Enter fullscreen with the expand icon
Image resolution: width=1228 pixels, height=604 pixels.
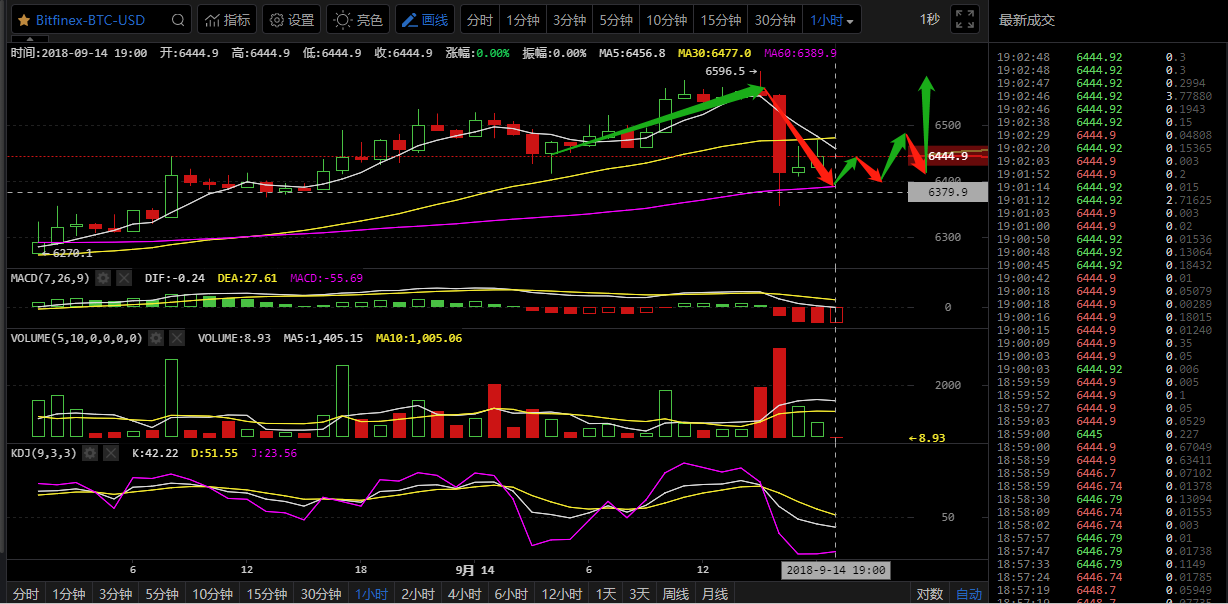pos(964,20)
